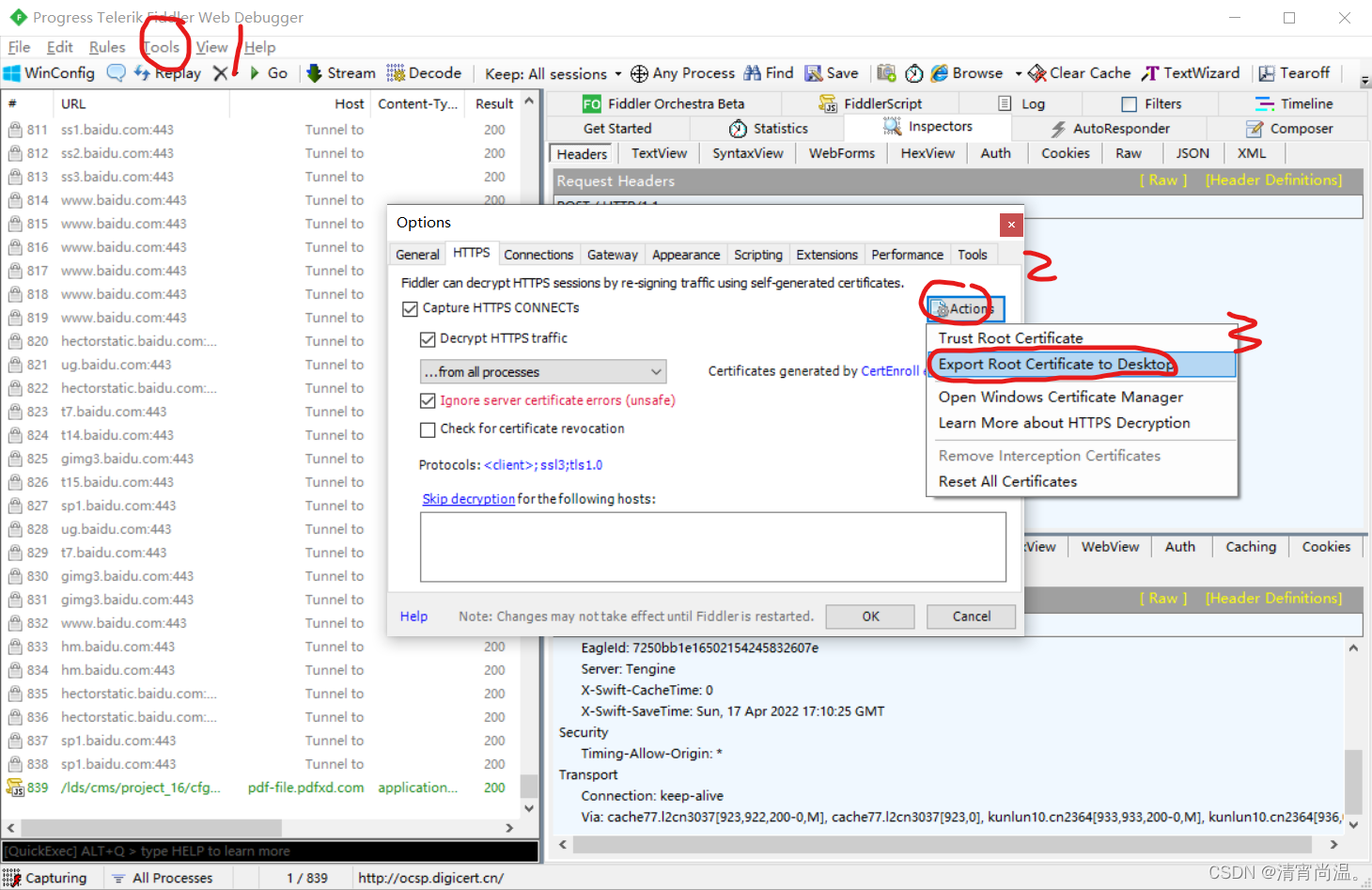Click the Timeline tab icon
1372x890 pixels.
click(x=1265, y=103)
